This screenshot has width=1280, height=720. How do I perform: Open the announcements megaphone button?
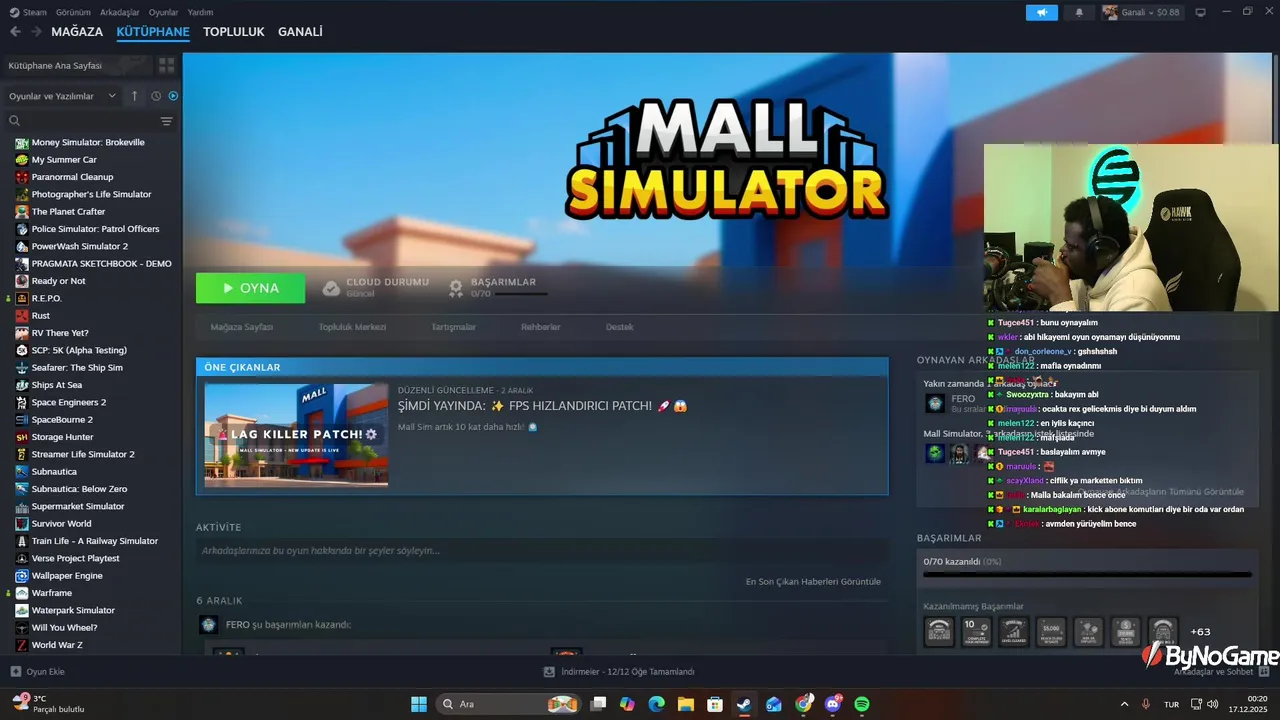tap(1041, 12)
